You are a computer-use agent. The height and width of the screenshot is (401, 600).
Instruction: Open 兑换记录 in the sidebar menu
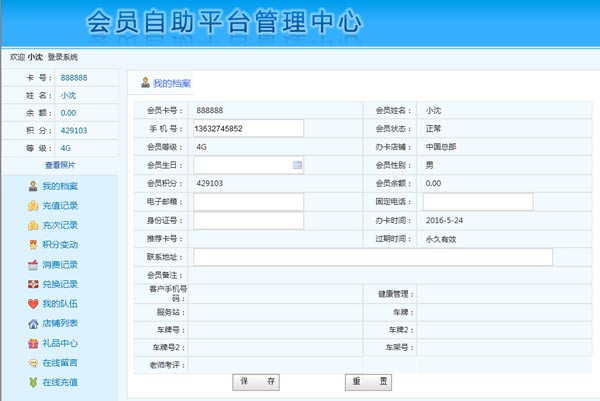click(60, 284)
